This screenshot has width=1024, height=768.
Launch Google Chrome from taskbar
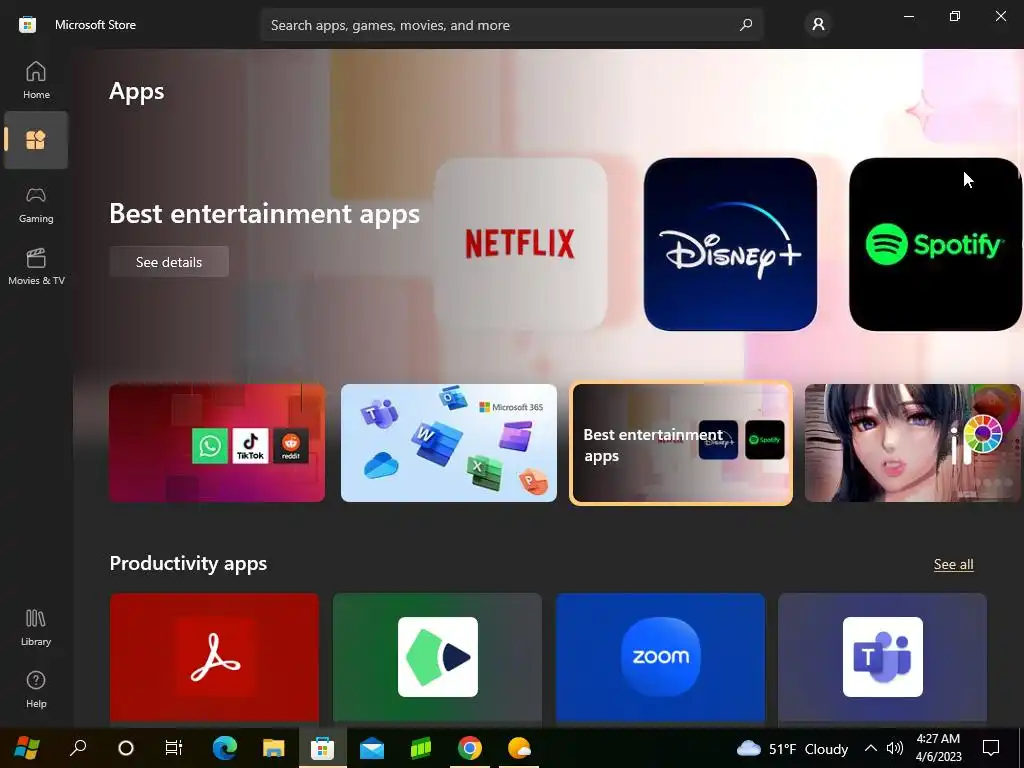(470, 748)
